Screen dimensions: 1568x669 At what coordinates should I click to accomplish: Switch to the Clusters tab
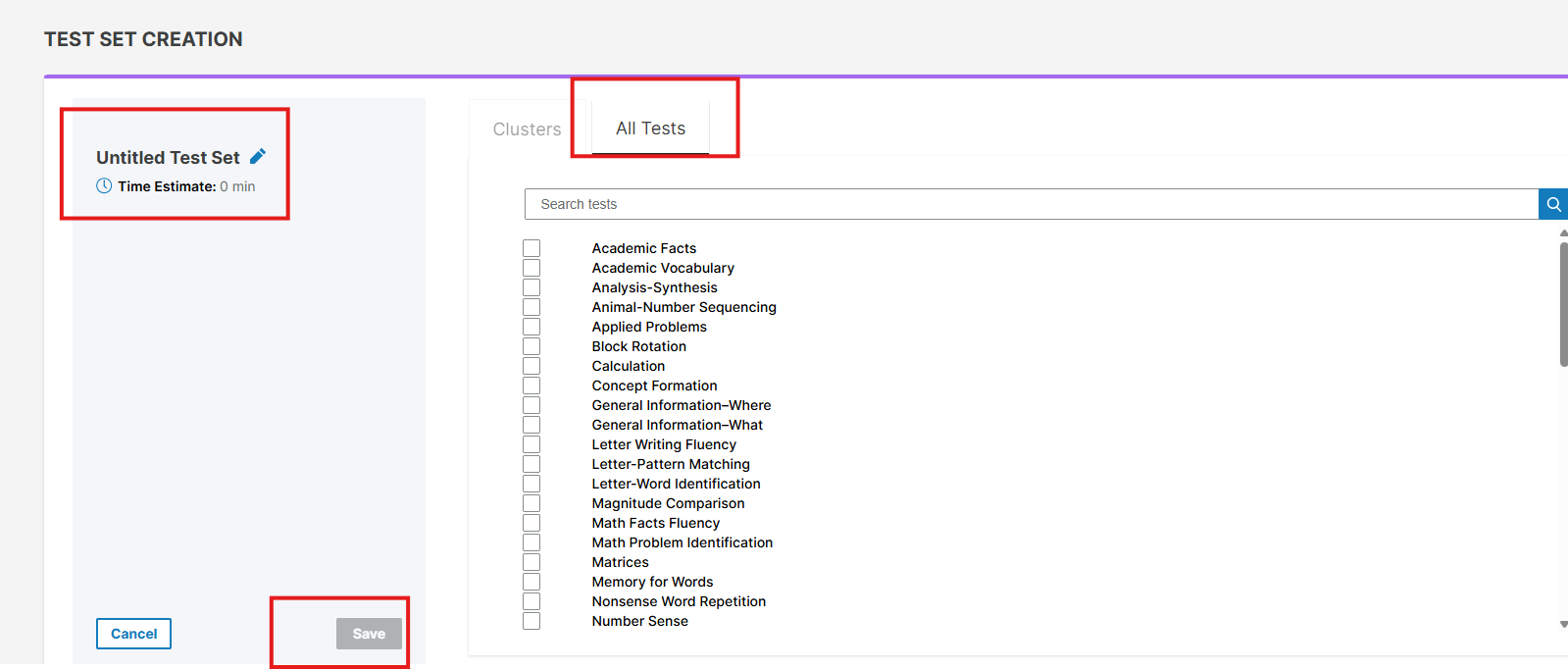(527, 129)
